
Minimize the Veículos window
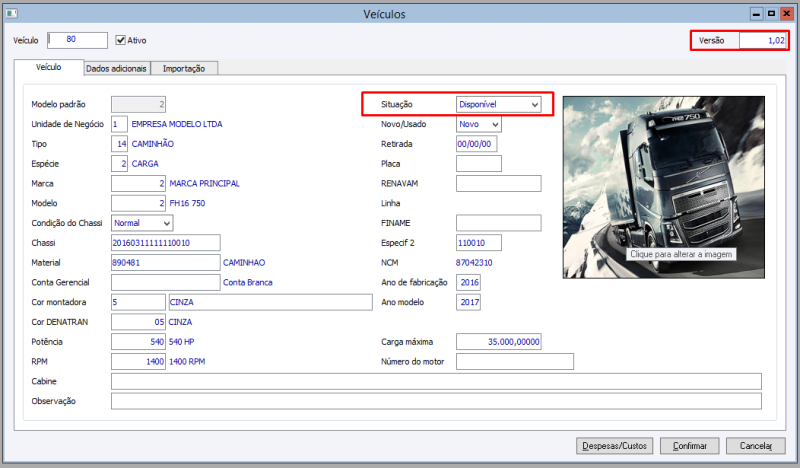756,14
